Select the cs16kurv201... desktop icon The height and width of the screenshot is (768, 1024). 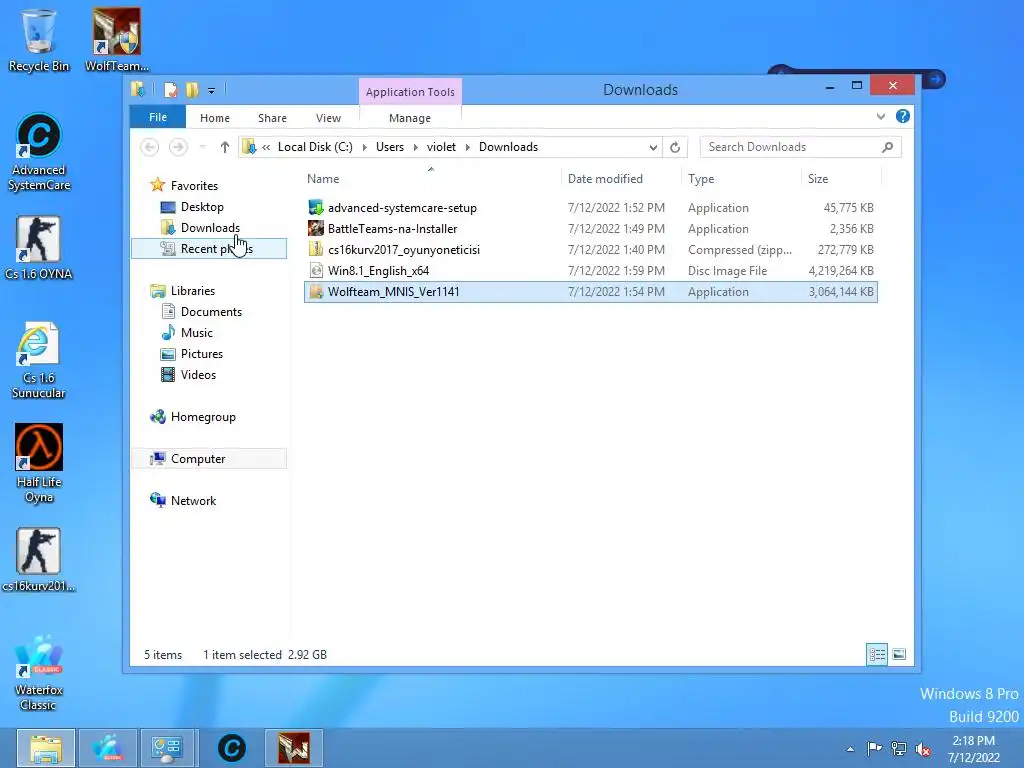tap(39, 560)
